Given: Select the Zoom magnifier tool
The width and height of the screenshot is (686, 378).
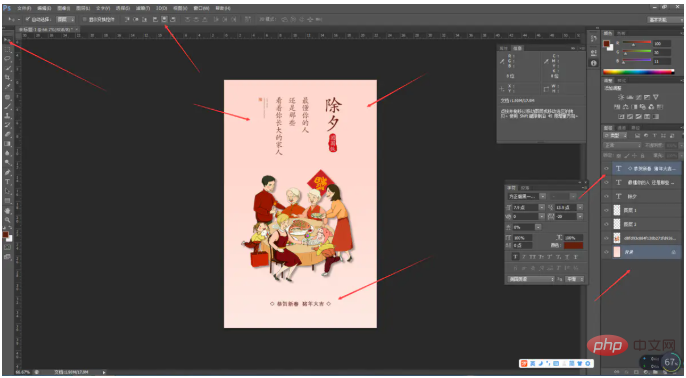Looking at the screenshot, I should click(x=7, y=220).
